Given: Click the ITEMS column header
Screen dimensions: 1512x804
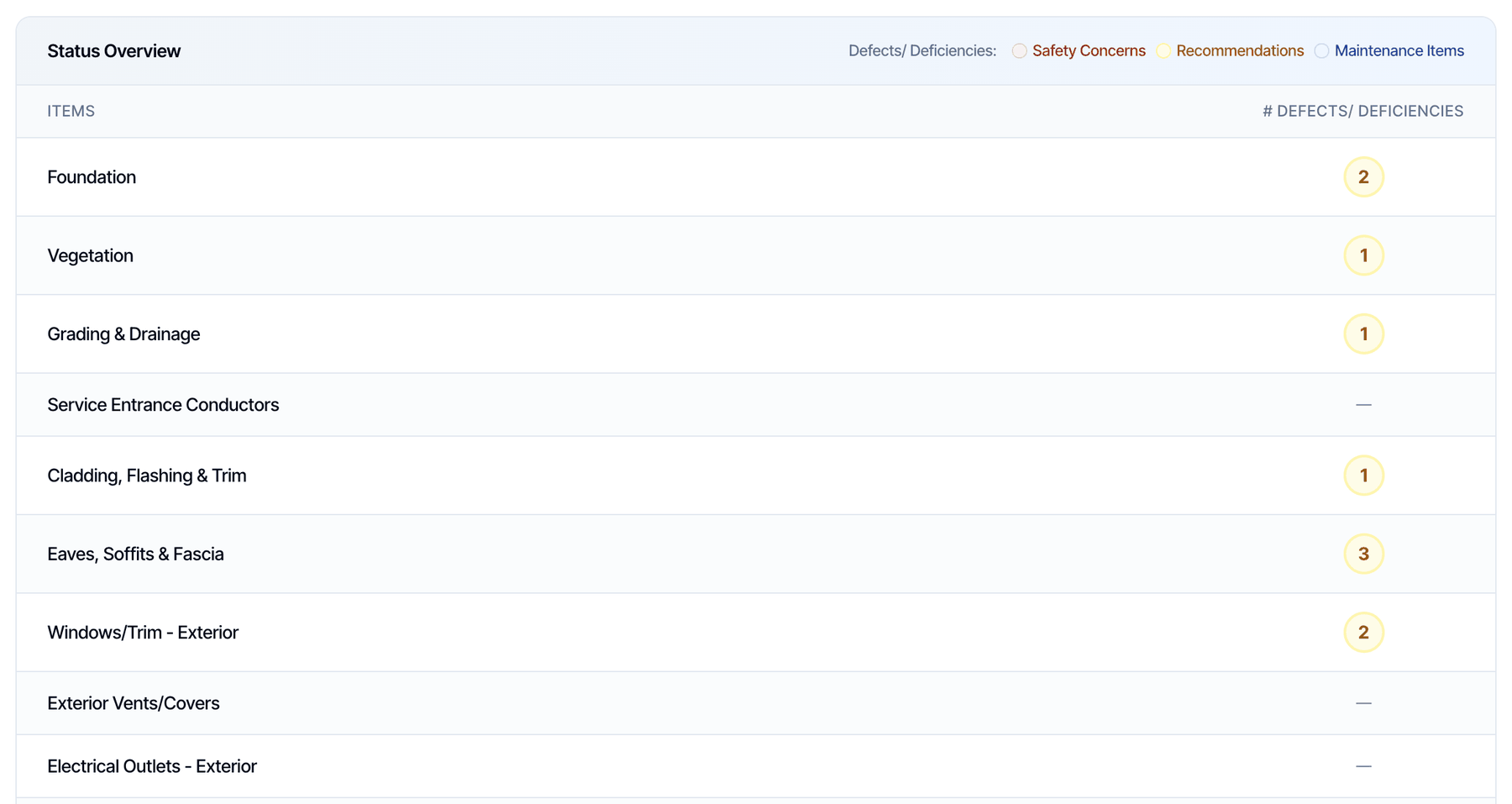Looking at the screenshot, I should tap(71, 112).
